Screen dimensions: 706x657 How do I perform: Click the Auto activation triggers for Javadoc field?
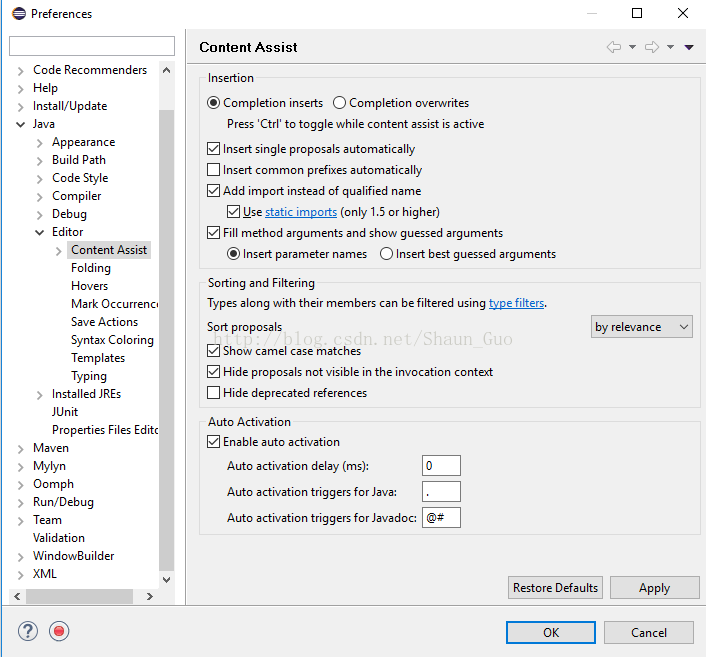pyautogui.click(x=441, y=517)
